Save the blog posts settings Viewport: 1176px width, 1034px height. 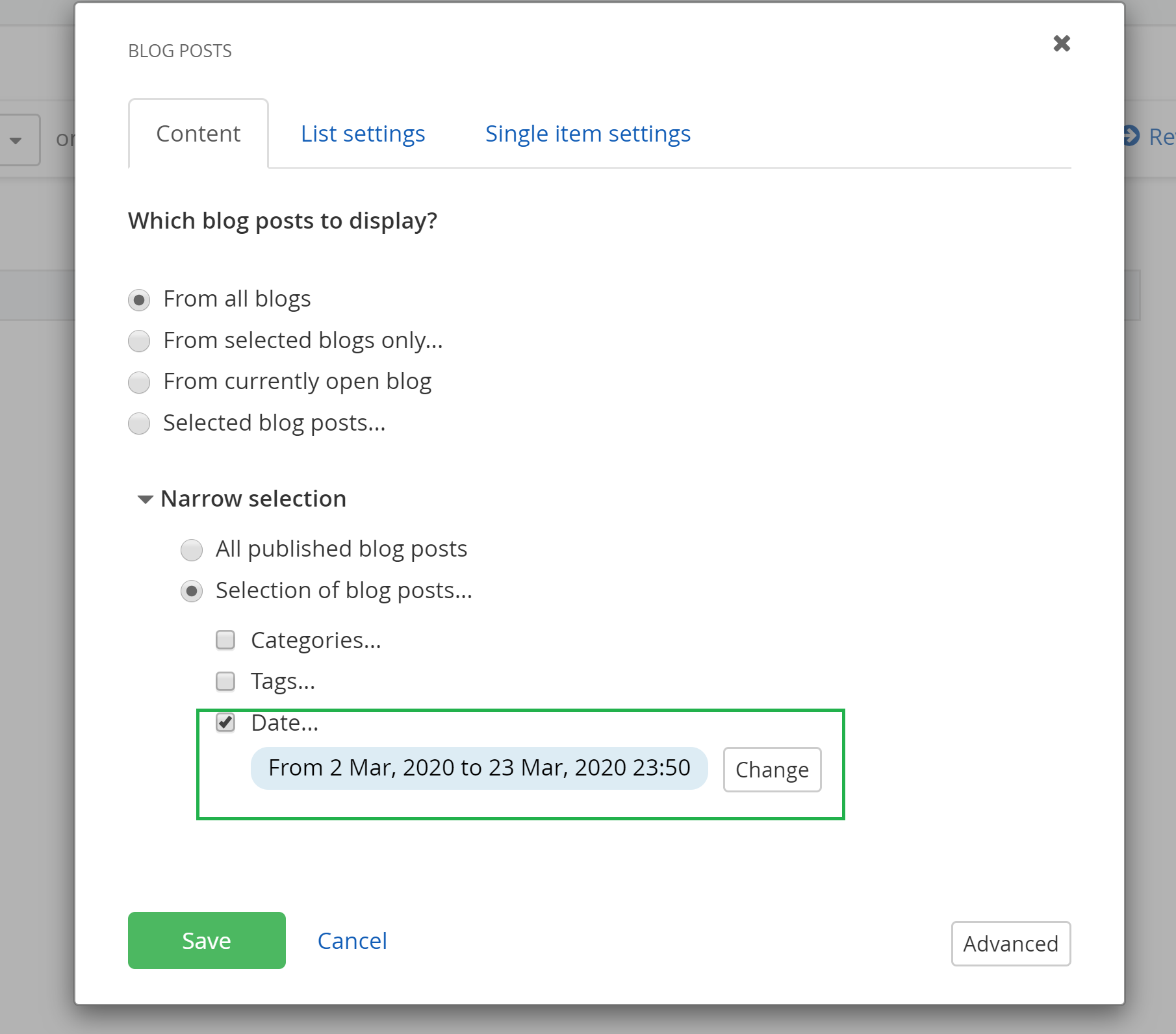[207, 940]
